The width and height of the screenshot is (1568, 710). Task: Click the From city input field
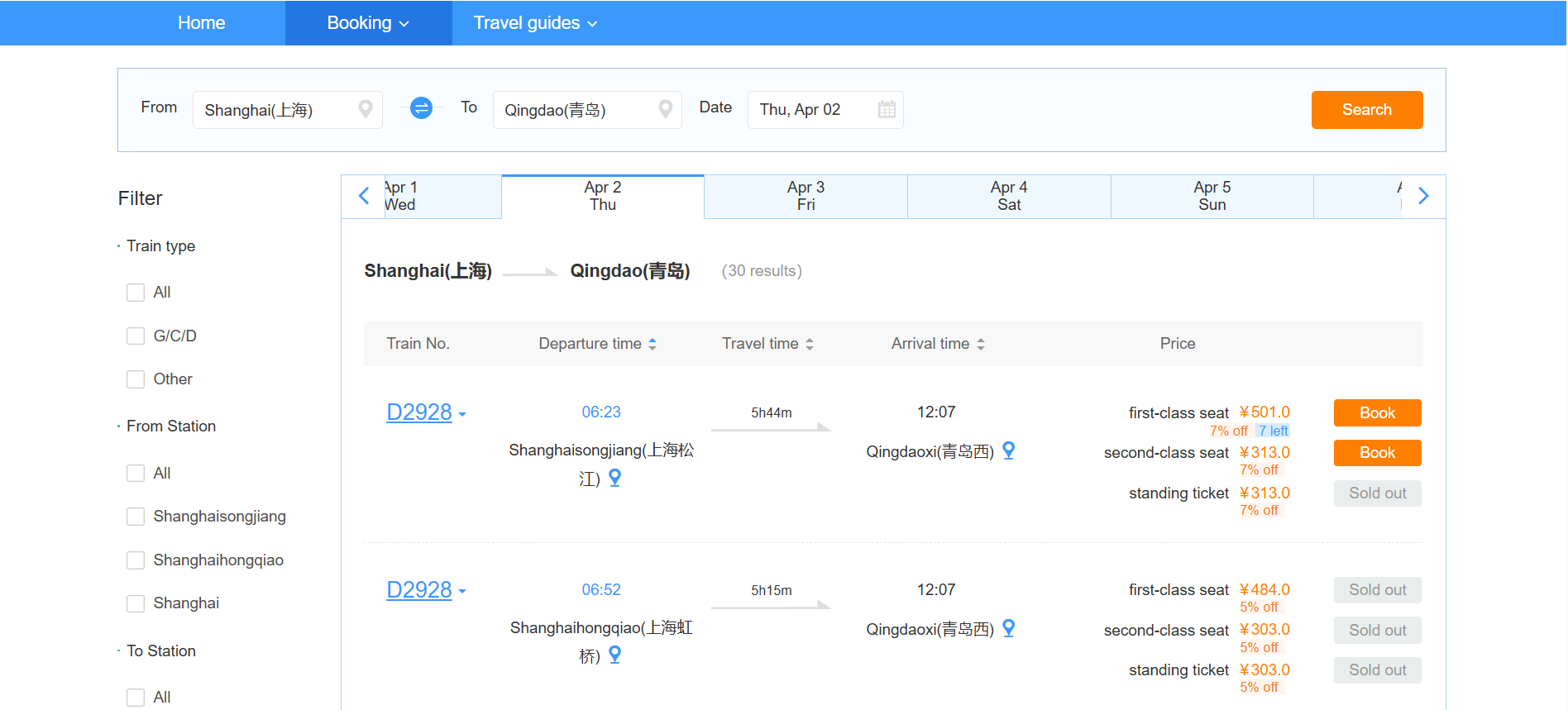[x=277, y=110]
